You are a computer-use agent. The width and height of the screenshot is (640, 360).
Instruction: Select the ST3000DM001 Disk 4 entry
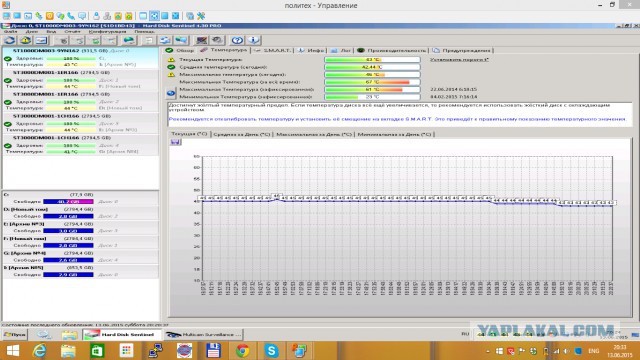80,145
